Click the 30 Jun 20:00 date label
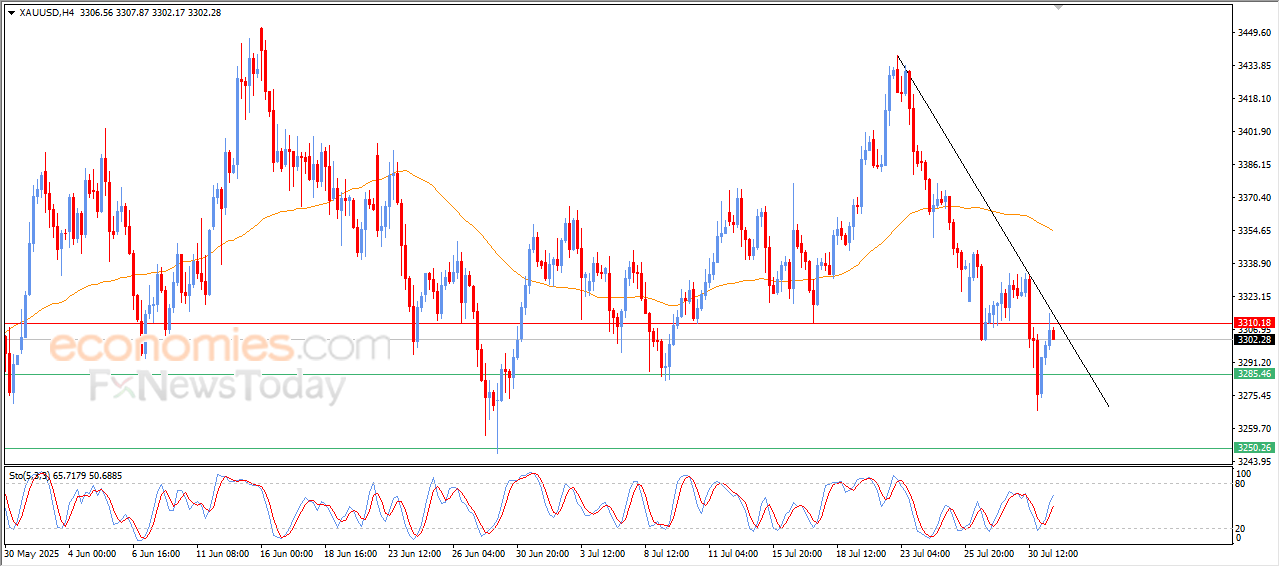Screen dimensions: 1280x567 [x=541, y=552]
